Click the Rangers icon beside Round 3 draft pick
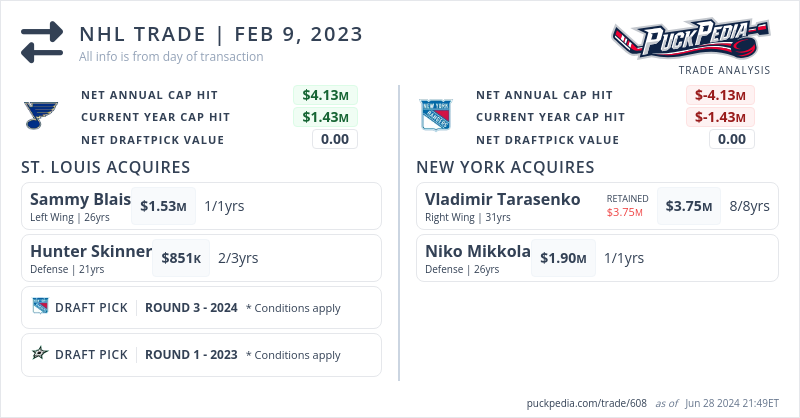Image resolution: width=800 pixels, height=418 pixels. tap(40, 307)
